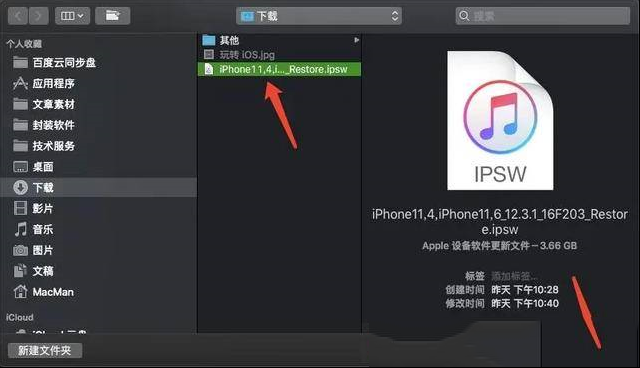Click the 文稿 documents icon
Image resolution: width=640 pixels, height=368 pixels.
20,270
